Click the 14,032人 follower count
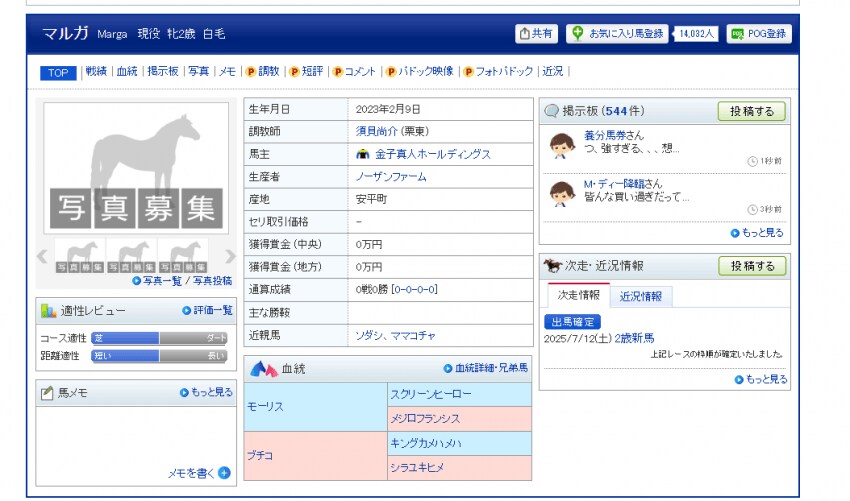This screenshot has height=501, width=850. [x=696, y=34]
